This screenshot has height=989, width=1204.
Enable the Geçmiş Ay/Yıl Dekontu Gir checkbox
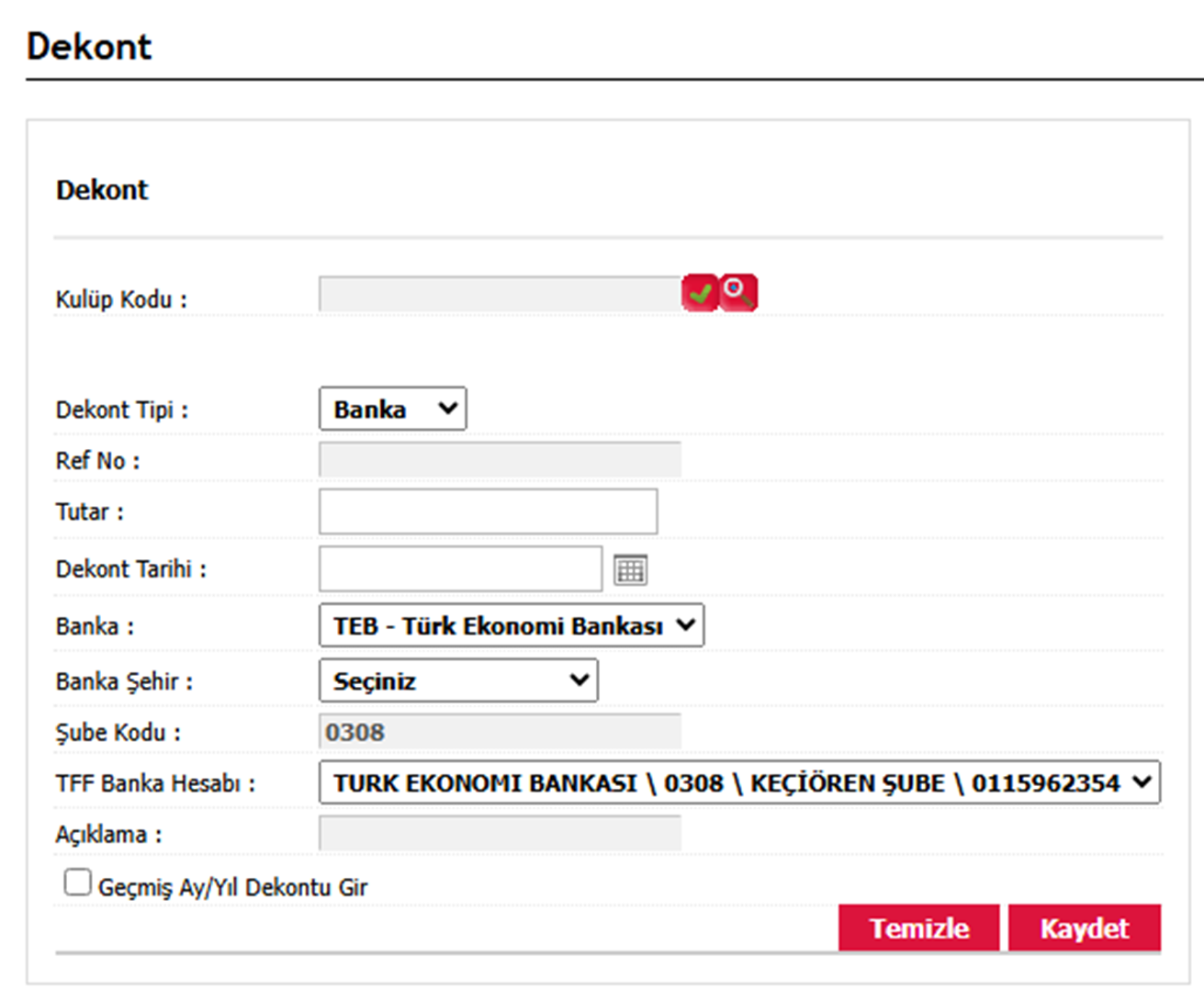point(78,882)
